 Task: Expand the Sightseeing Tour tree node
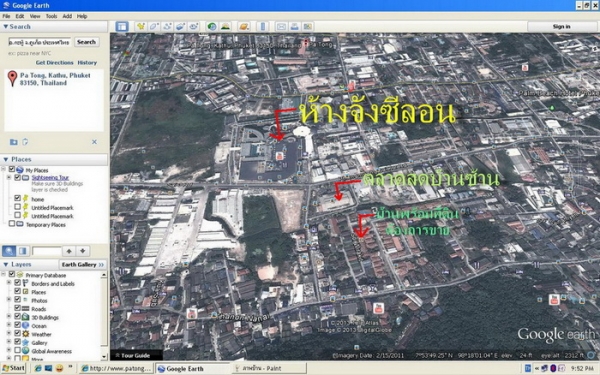tap(9, 178)
